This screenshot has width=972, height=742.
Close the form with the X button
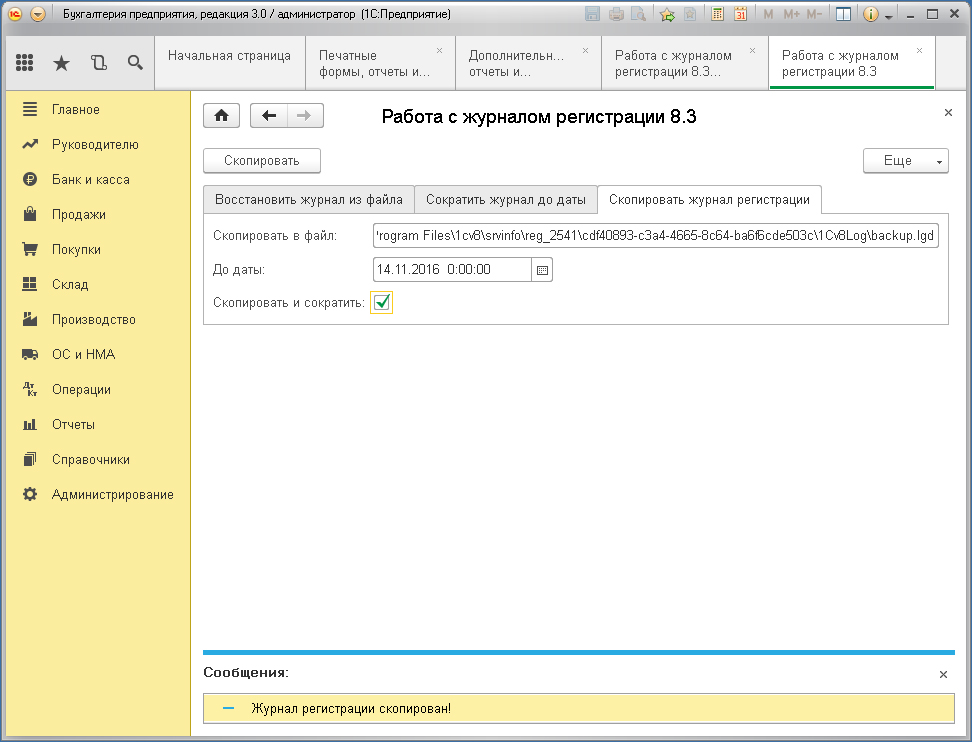[x=948, y=113]
